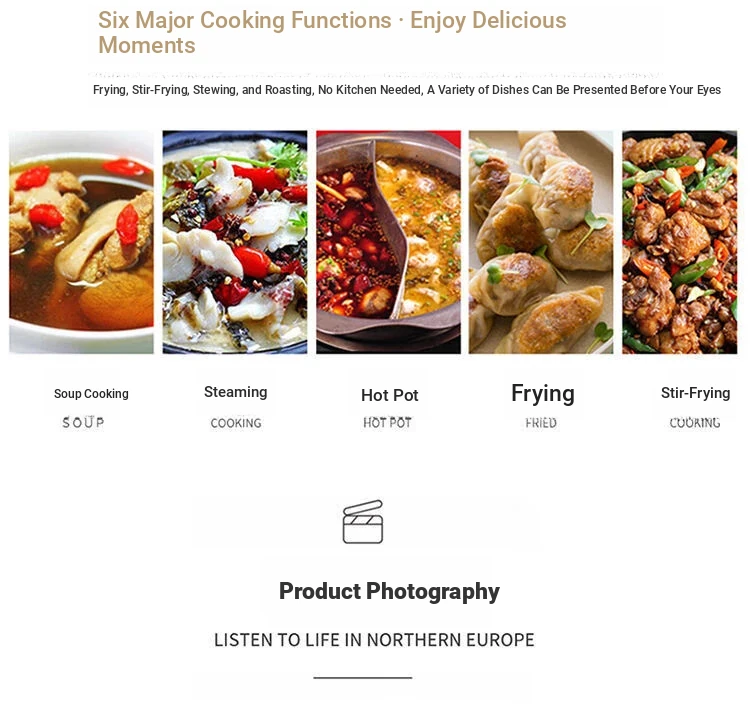Click the SOUP subtitle under Soup Cooking
750x720 pixels.
tap(83, 422)
